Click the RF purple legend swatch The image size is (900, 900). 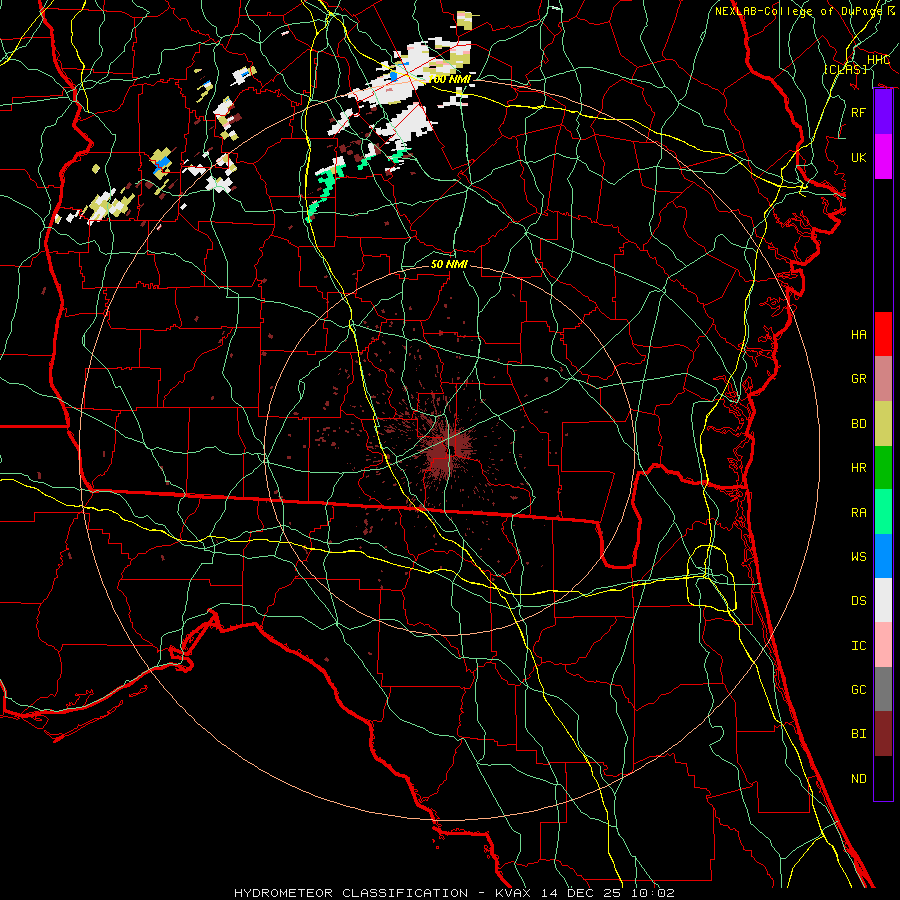pos(883,112)
